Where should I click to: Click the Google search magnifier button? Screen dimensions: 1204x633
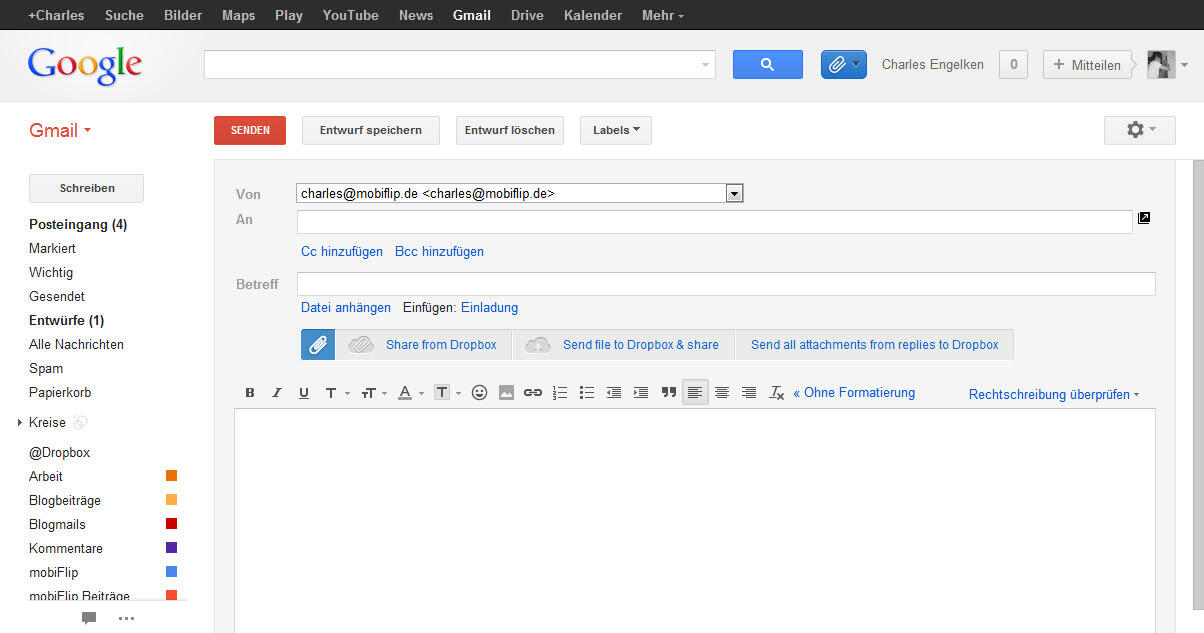(x=768, y=64)
